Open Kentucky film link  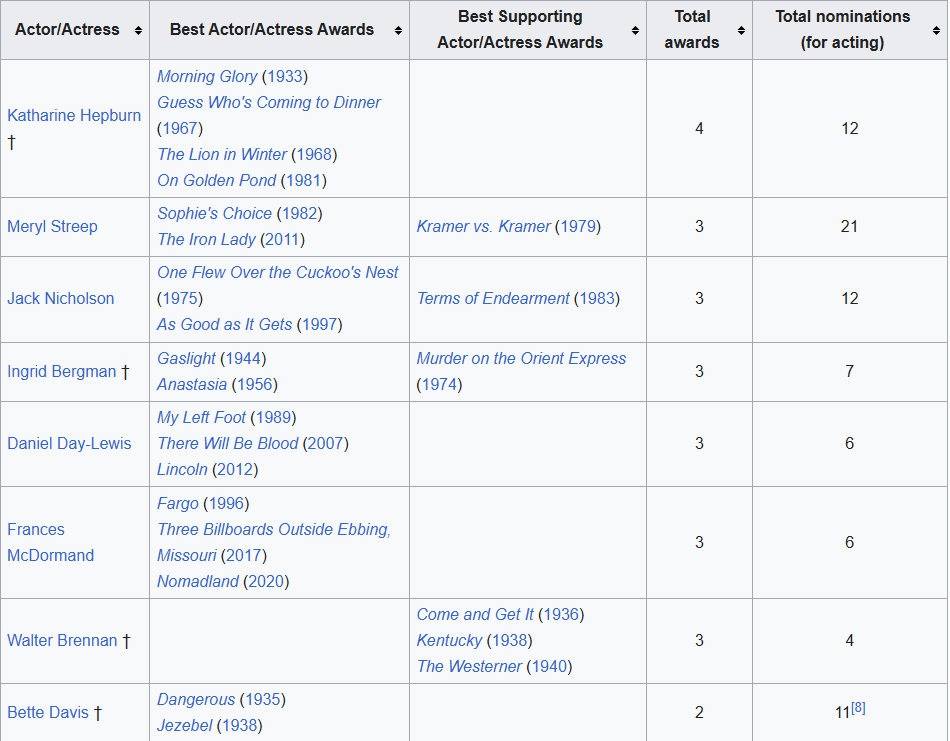point(449,640)
